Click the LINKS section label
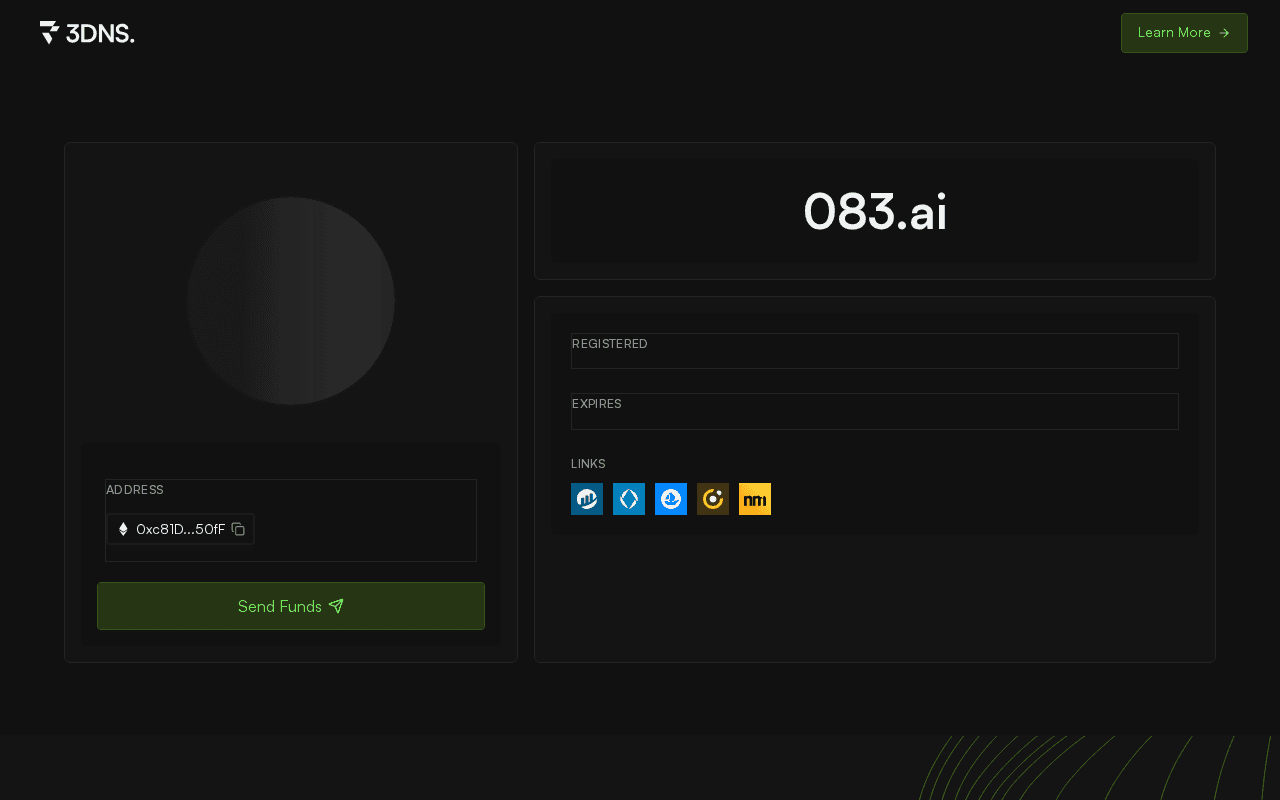This screenshot has width=1280, height=800. pos(588,464)
